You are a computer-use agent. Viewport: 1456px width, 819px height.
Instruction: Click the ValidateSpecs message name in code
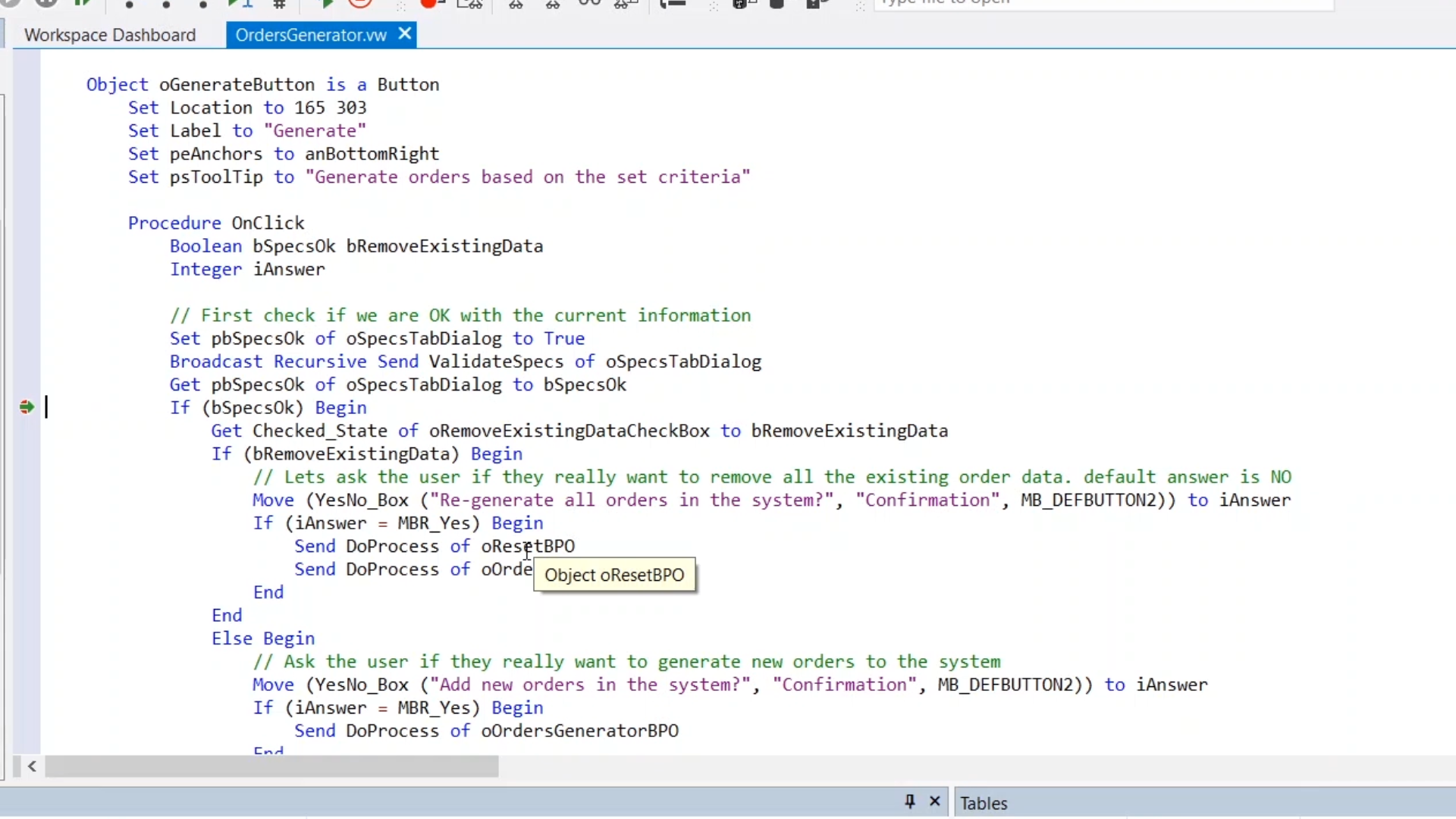click(x=496, y=362)
